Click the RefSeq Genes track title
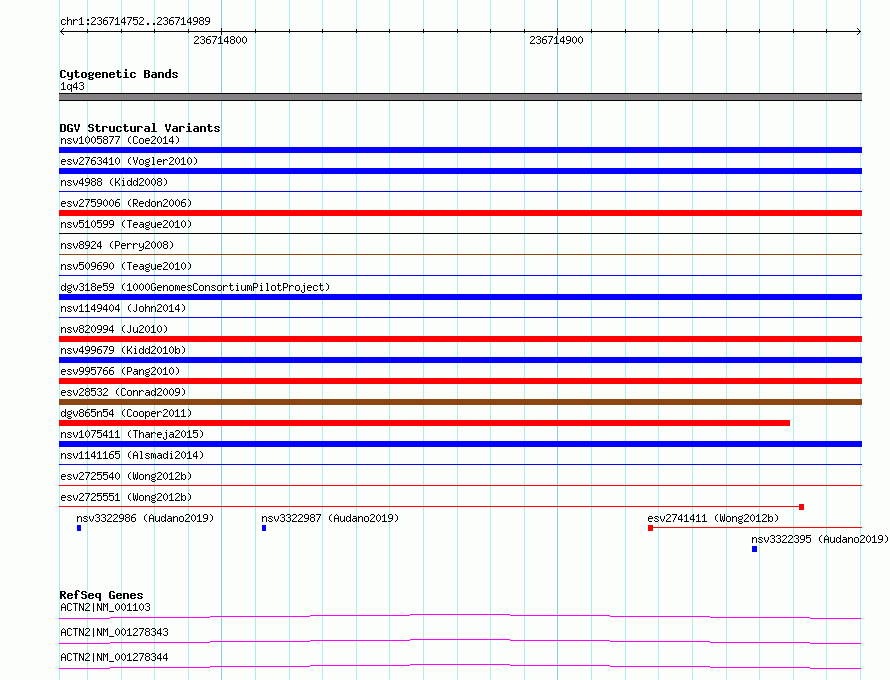Viewport: 890px width, 680px height. [101, 595]
